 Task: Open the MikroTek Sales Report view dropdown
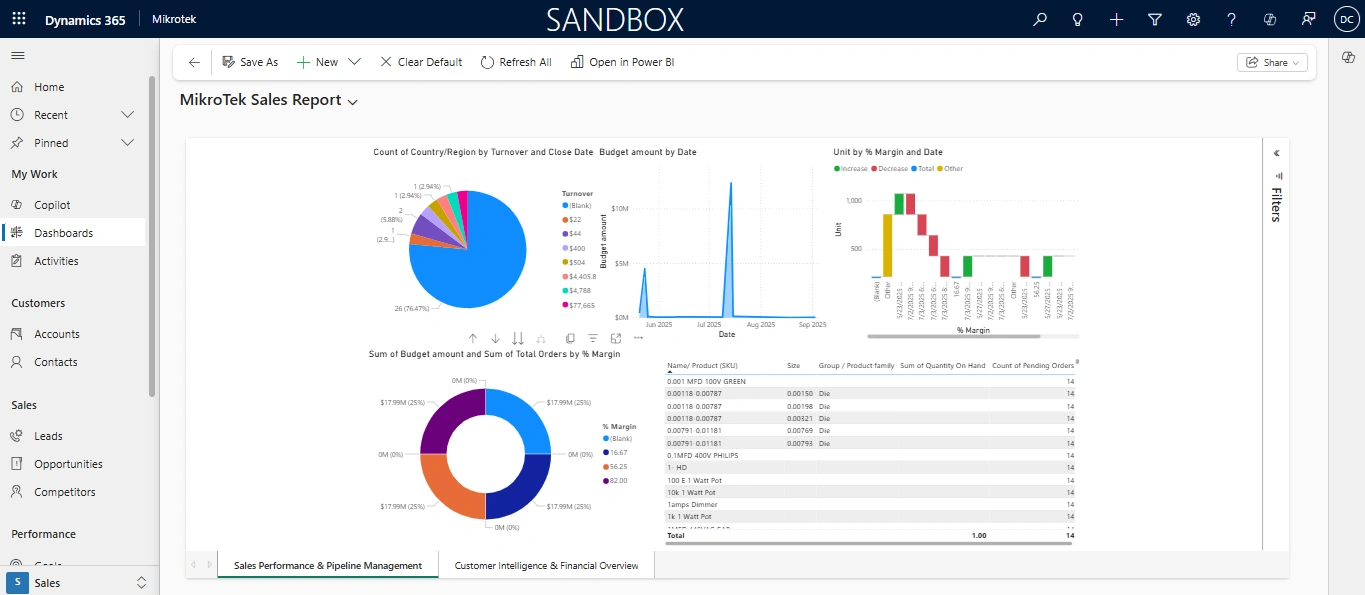tap(352, 101)
